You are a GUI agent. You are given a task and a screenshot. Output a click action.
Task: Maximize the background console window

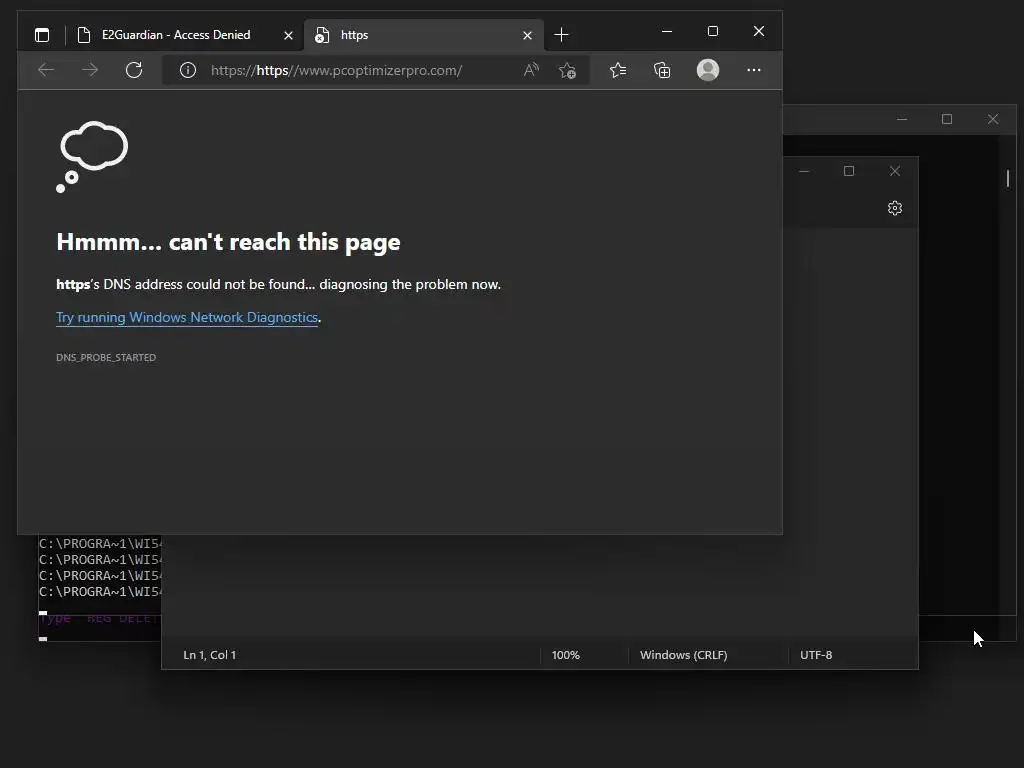pyautogui.click(x=947, y=120)
